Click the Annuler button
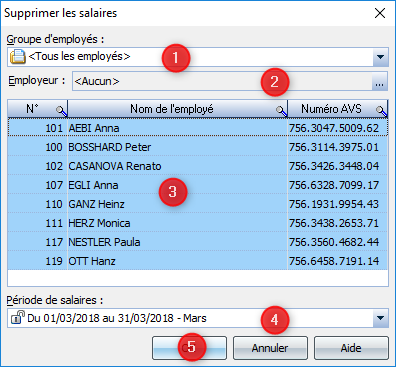This screenshot has width=396, height=367. point(270,348)
